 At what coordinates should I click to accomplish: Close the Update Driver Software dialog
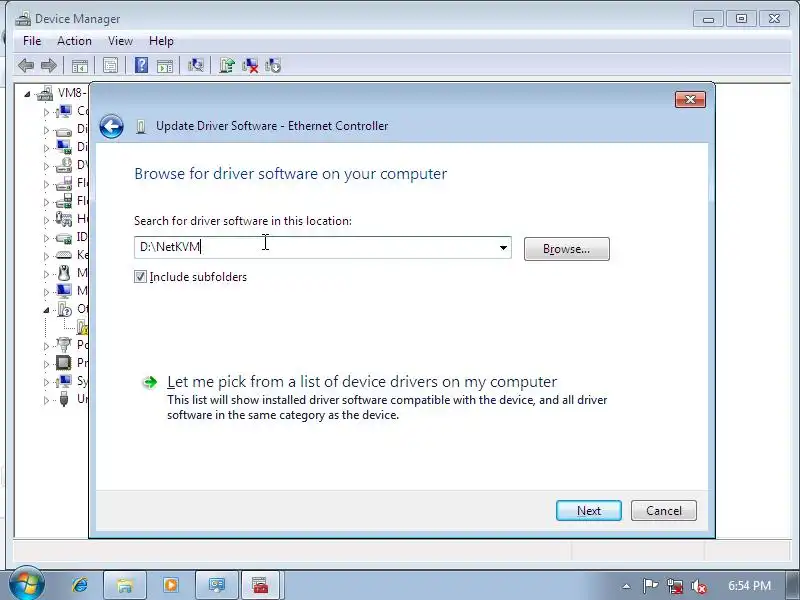690,99
